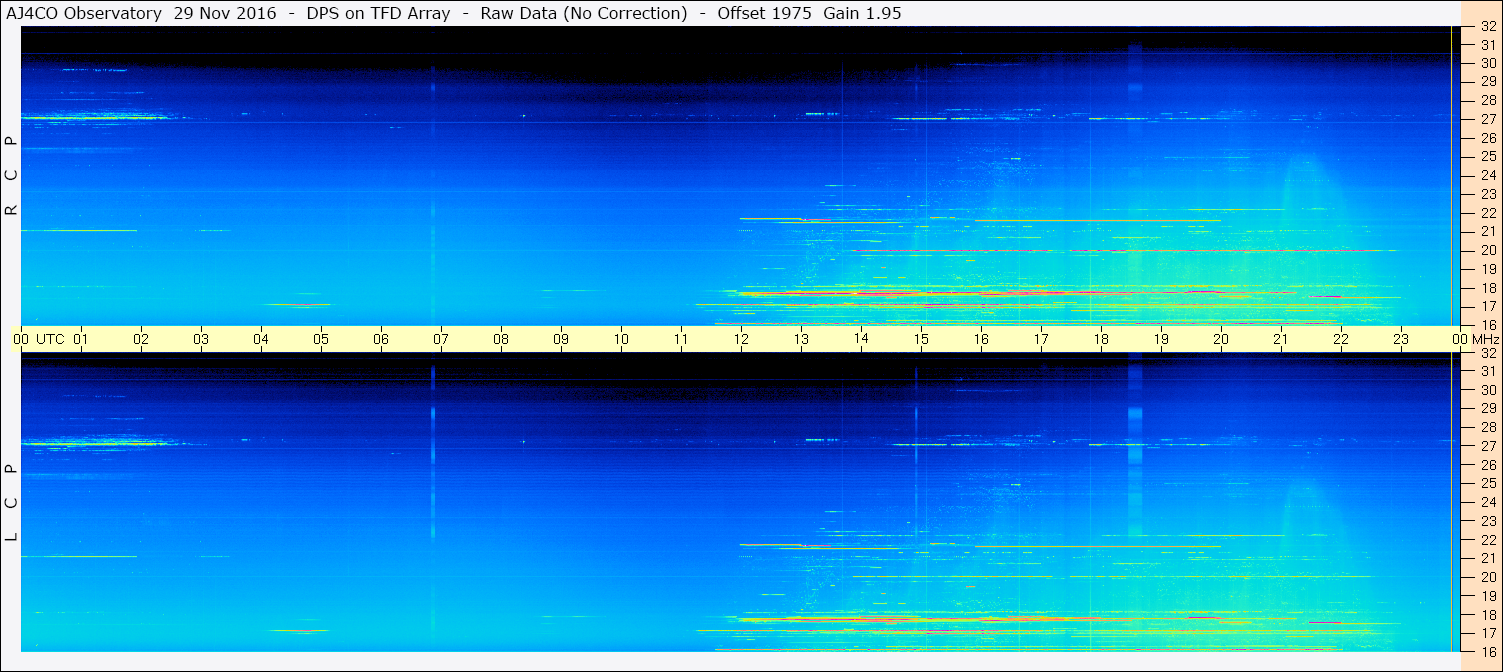Pick the 15 hour marker
This screenshot has height=672, width=1503.
(921, 339)
